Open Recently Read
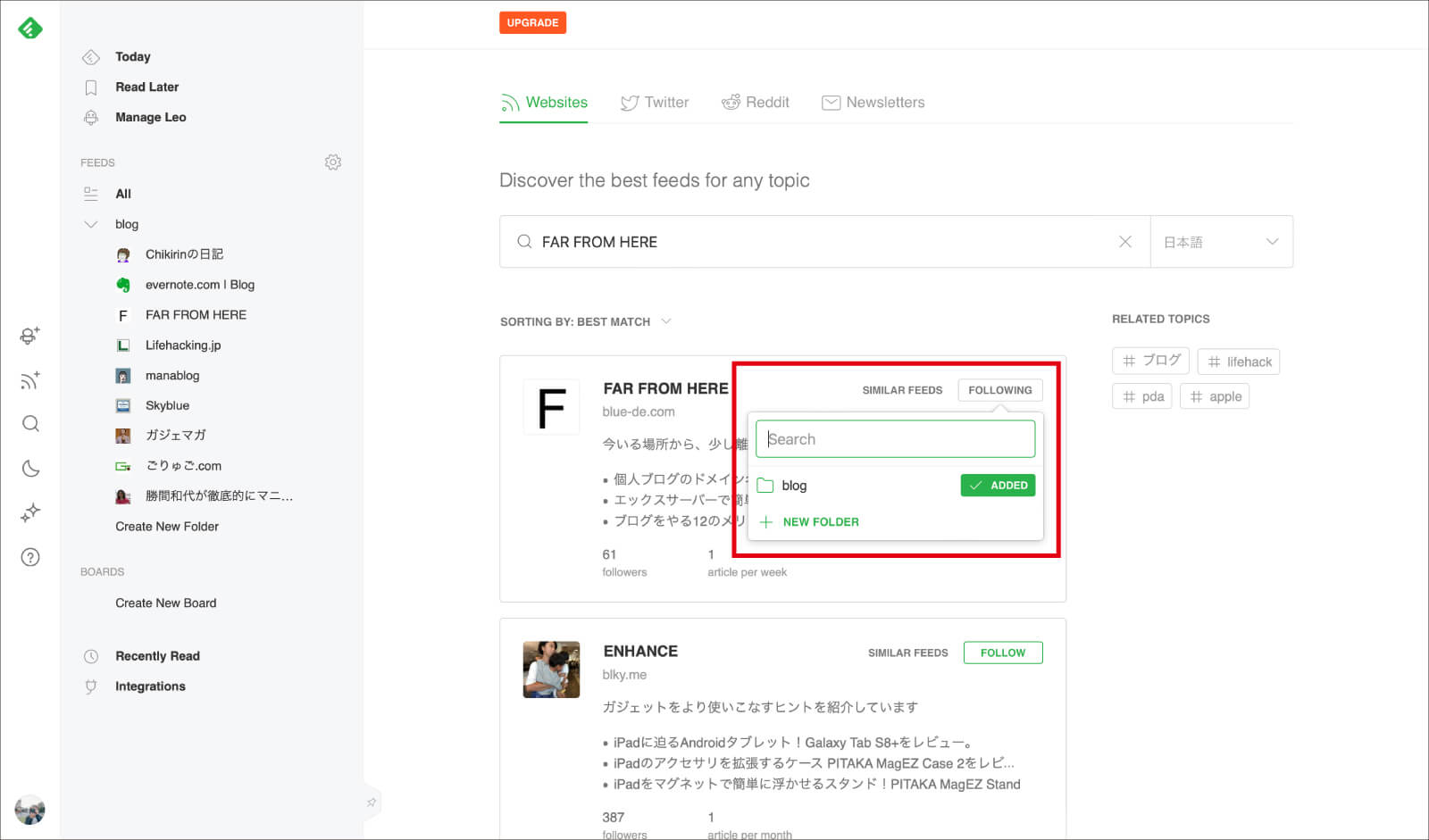Image resolution: width=1429 pixels, height=840 pixels. pyautogui.click(x=157, y=656)
